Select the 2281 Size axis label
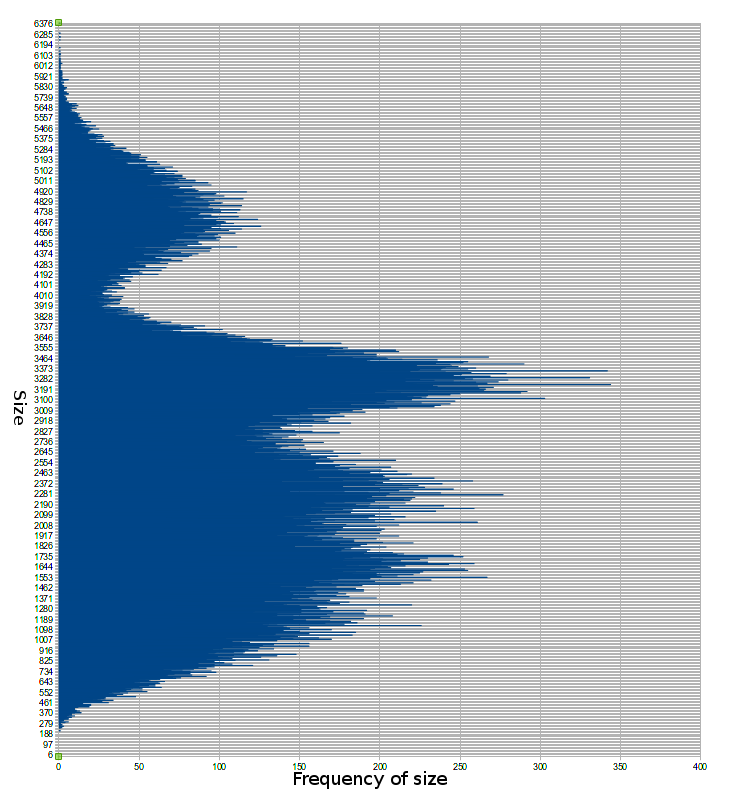729x790 pixels. 42,493
